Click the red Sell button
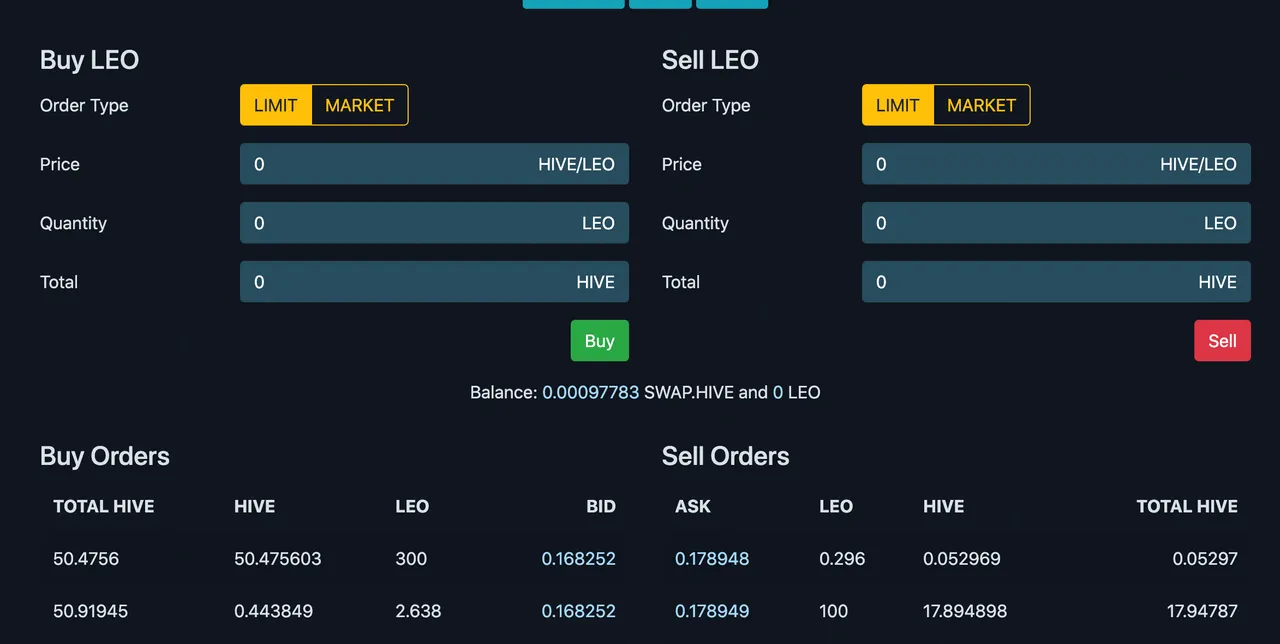This screenshot has height=644, width=1280. (x=1222, y=341)
